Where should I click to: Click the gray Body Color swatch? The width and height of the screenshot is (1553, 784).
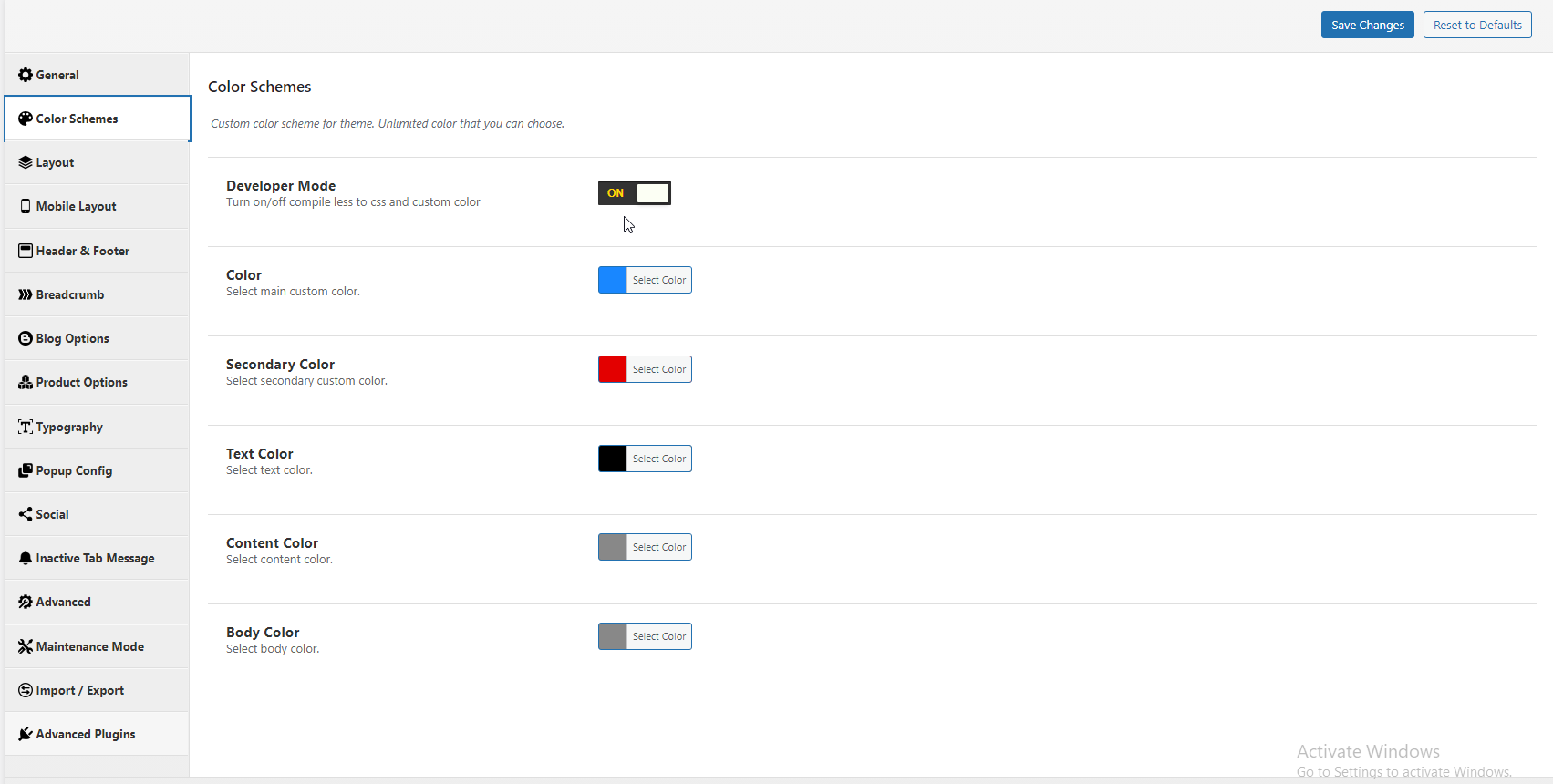613,636
